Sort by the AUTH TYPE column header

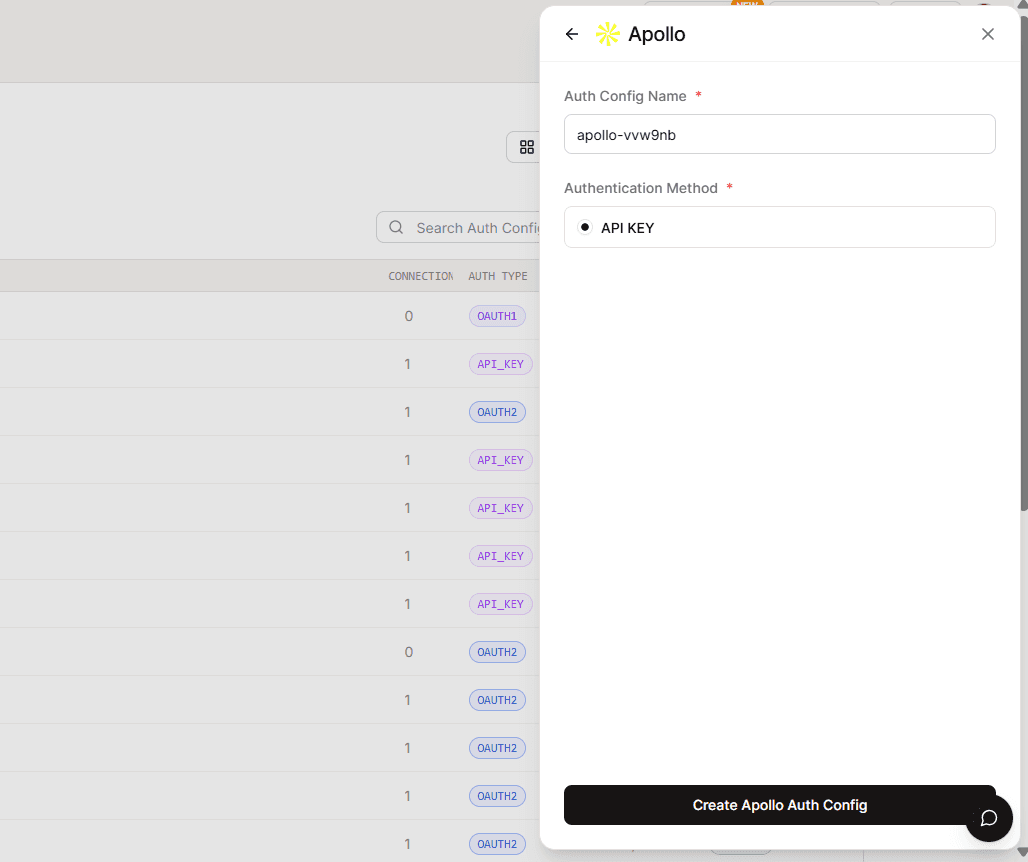[x=498, y=276]
